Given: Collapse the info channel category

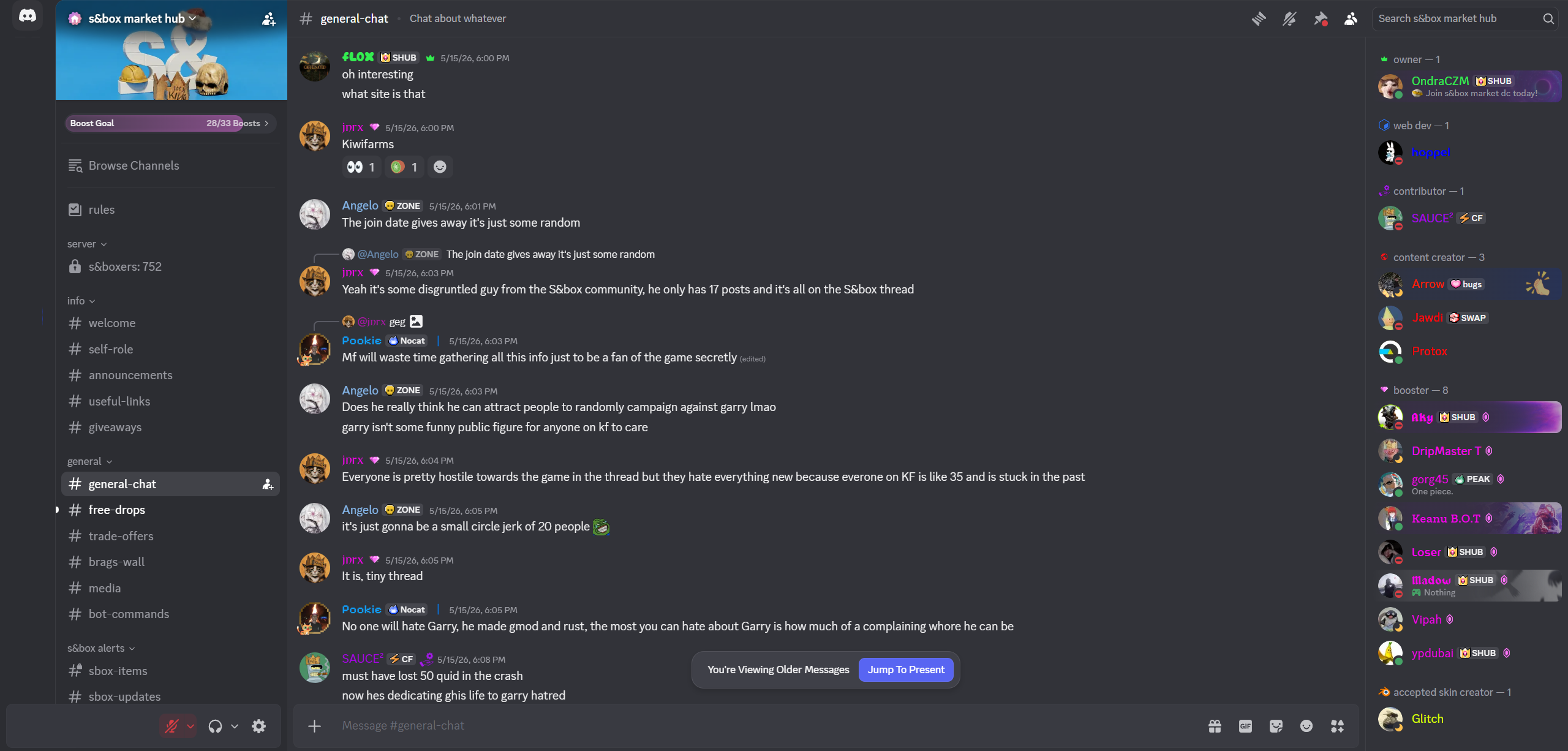Looking at the screenshot, I should click(x=81, y=301).
